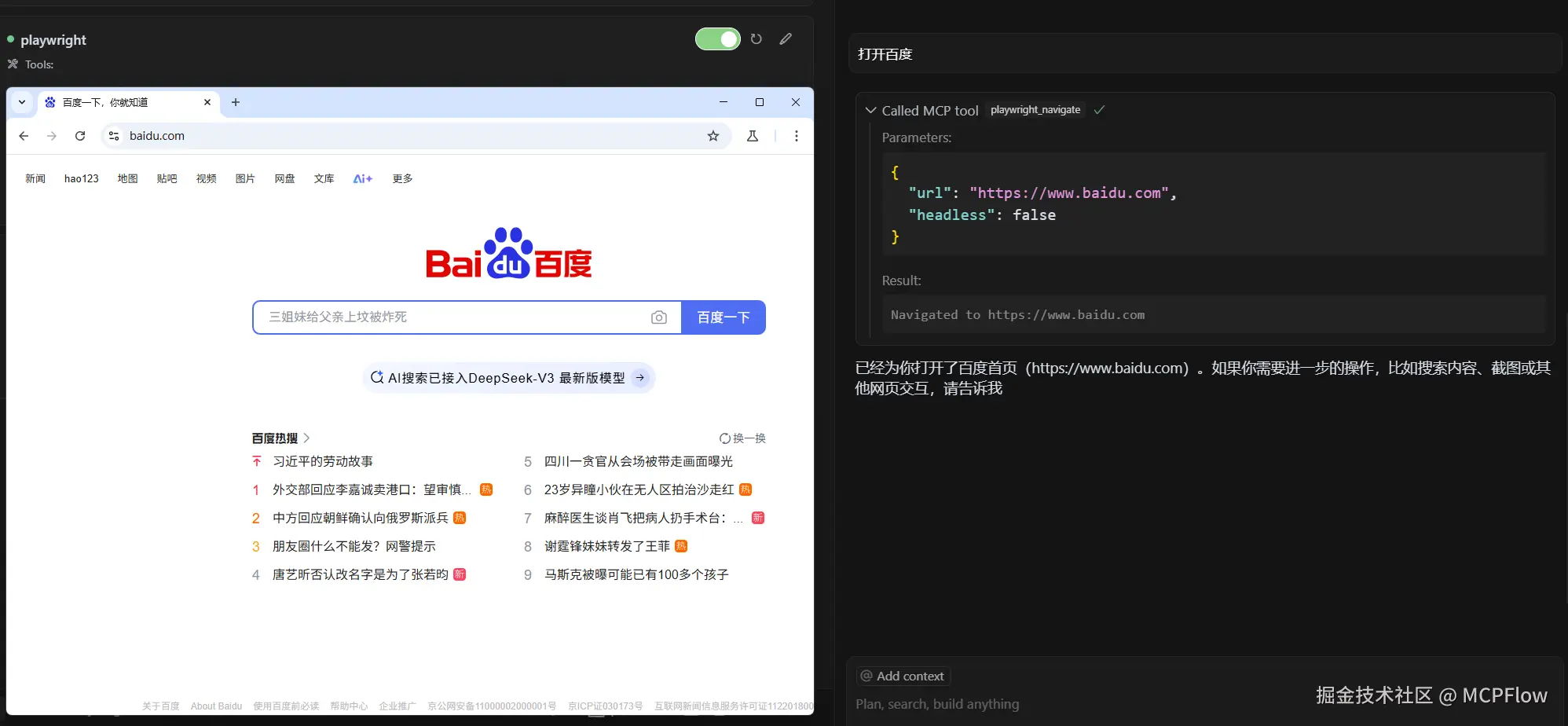Open the 企业推广 footer link
The height and width of the screenshot is (726, 1568).
pos(397,706)
